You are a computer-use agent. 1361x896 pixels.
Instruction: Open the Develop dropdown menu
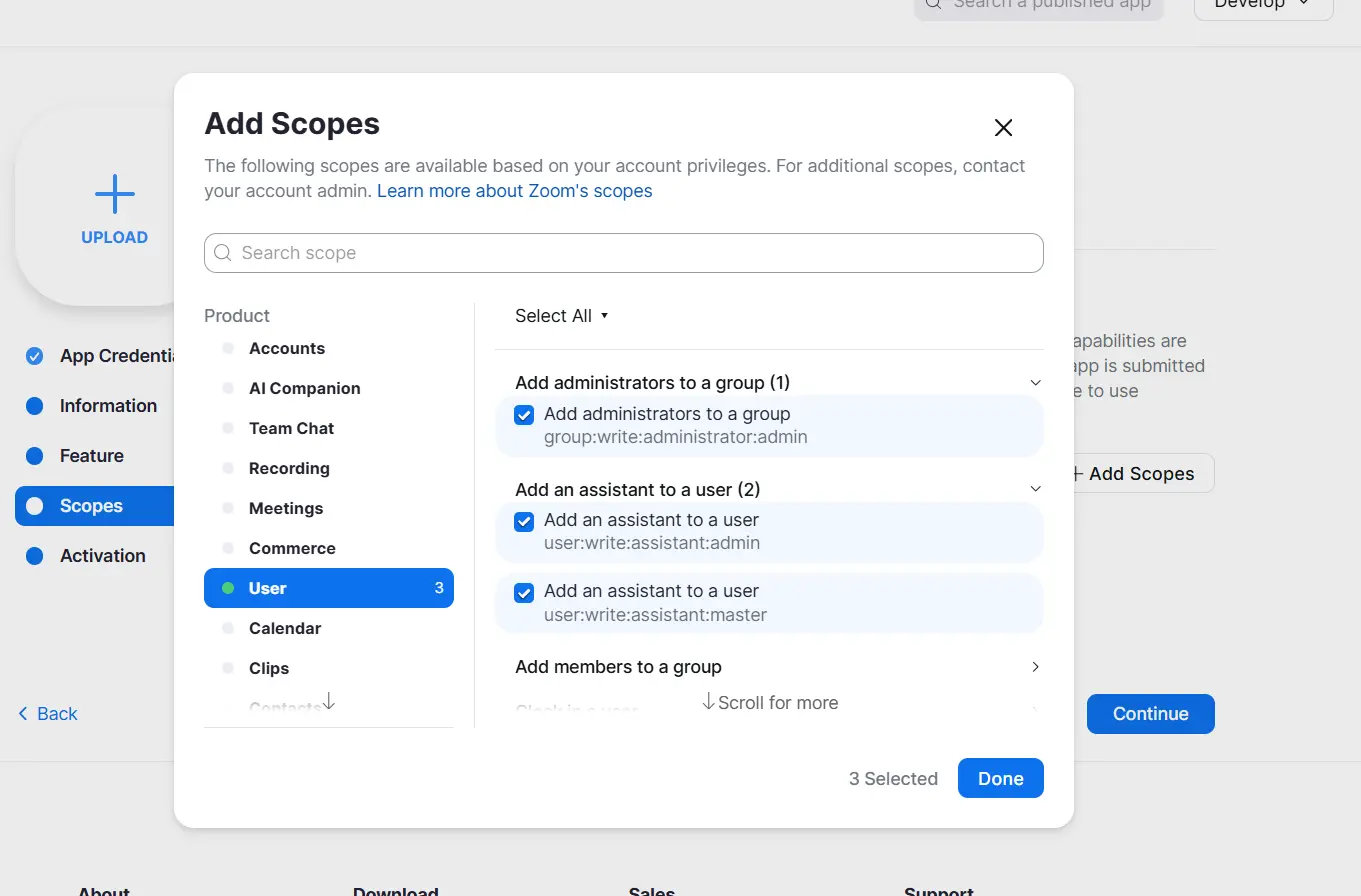coord(1263,5)
